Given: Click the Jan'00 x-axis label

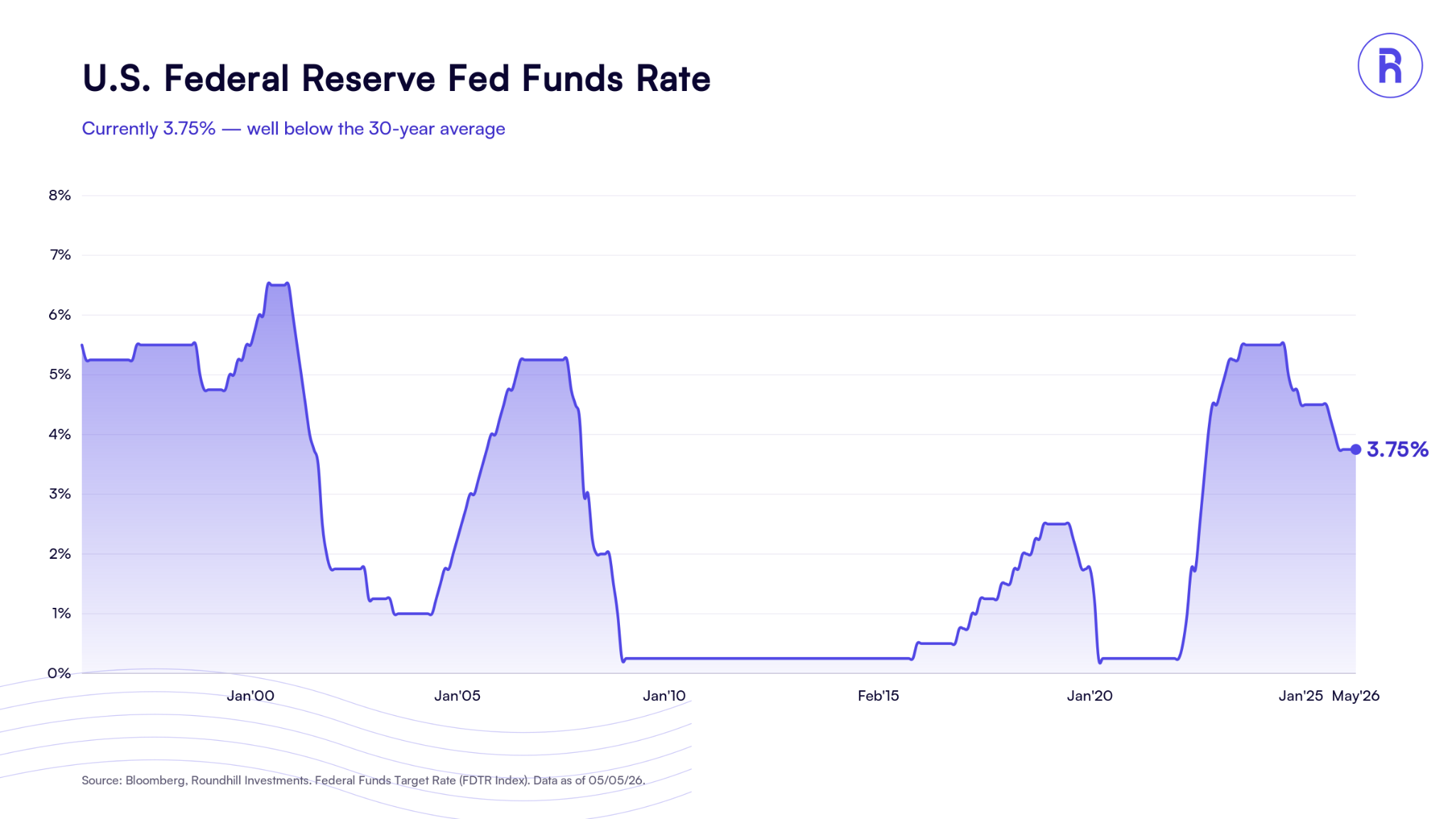Looking at the screenshot, I should click(250, 696).
